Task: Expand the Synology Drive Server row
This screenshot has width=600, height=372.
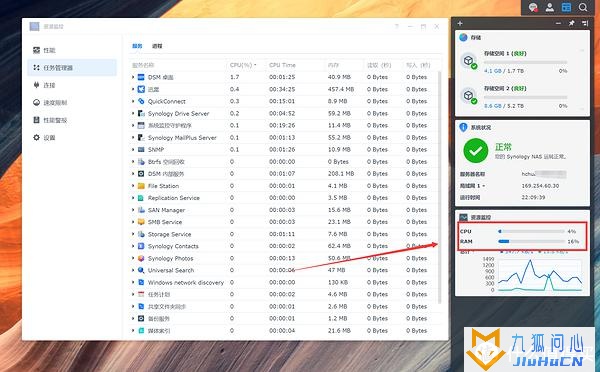Action: point(133,113)
